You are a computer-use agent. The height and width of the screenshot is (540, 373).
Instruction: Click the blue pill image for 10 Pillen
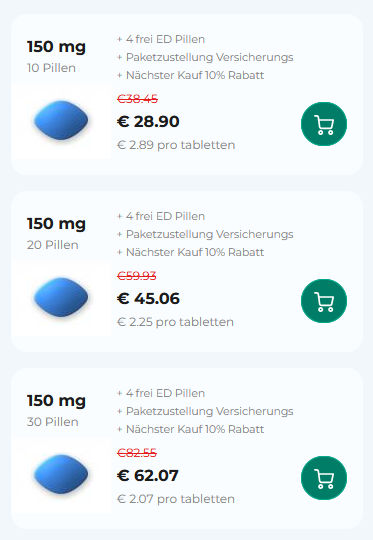pos(61,120)
